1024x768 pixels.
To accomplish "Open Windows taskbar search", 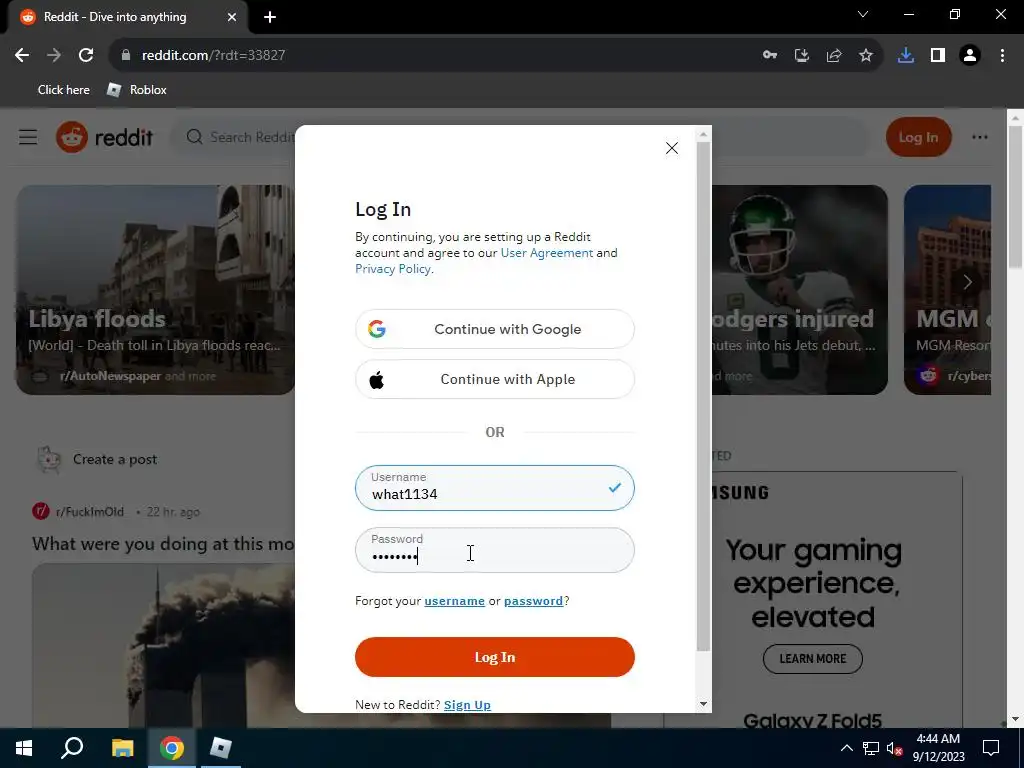I will [x=72, y=748].
